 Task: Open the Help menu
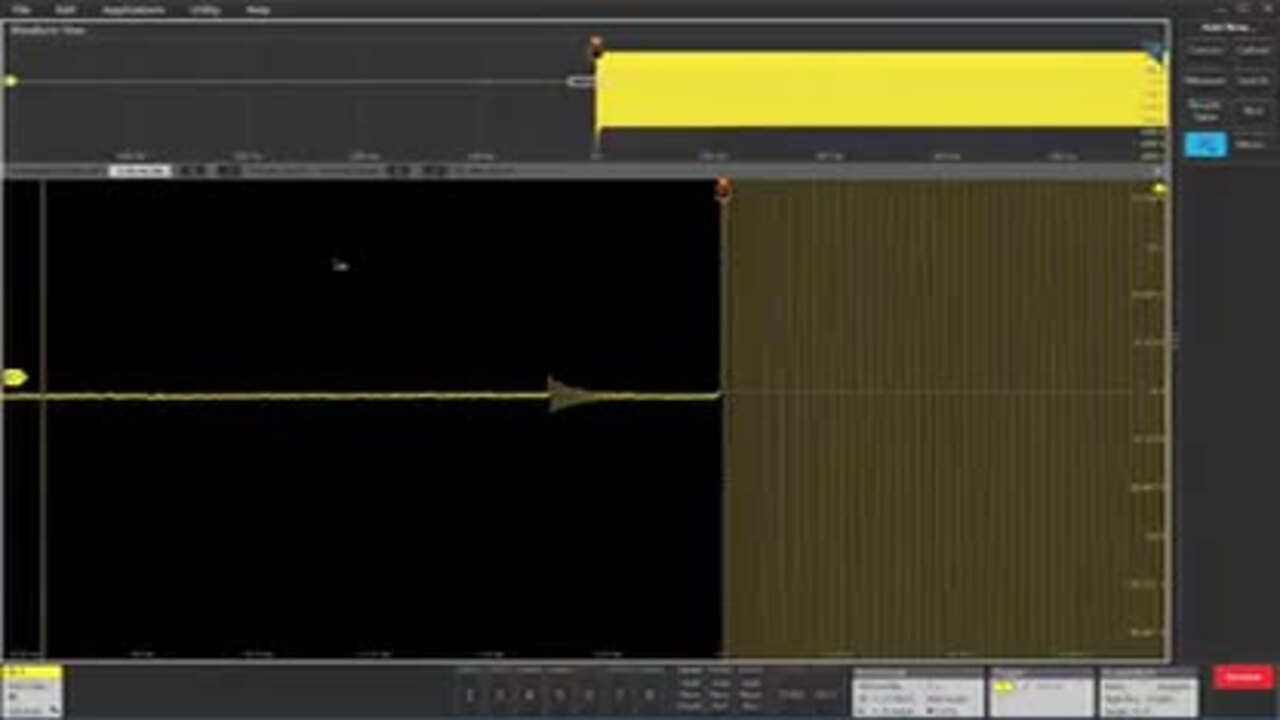click(x=258, y=9)
